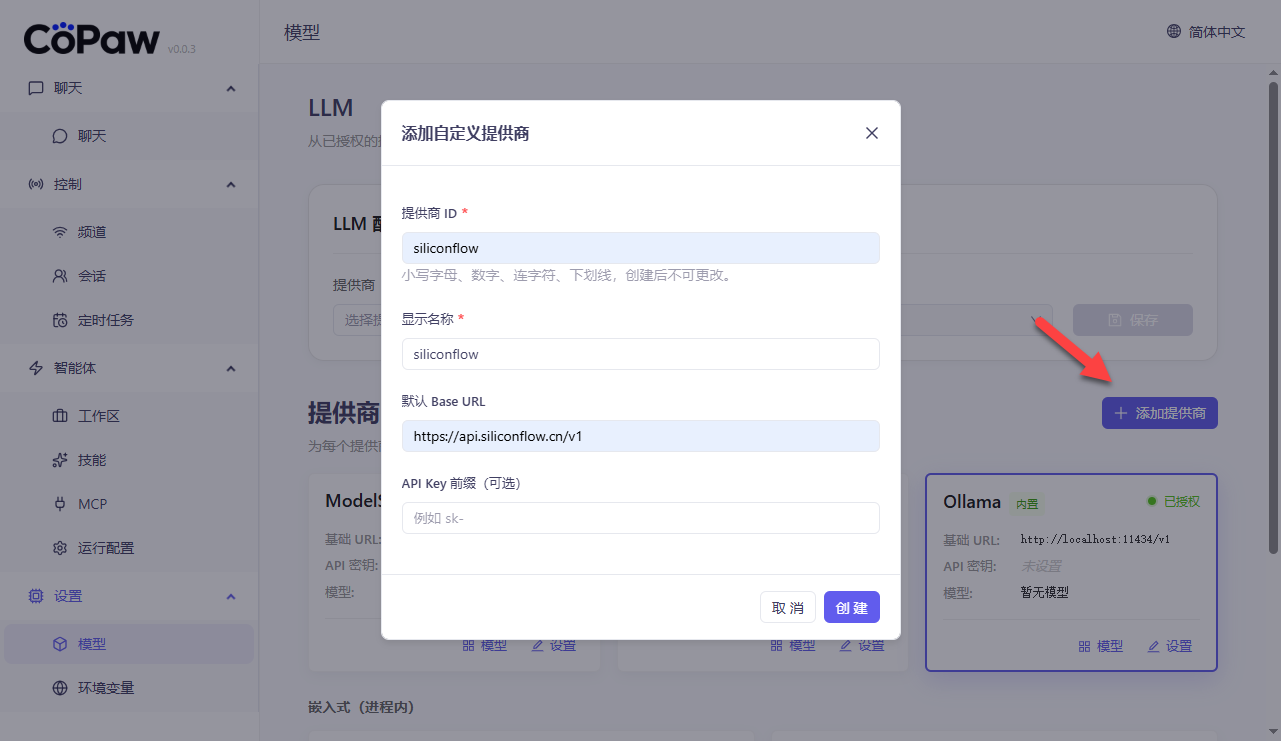Click the v0.0.3 version label
The image size is (1281, 741).
[x=182, y=48]
